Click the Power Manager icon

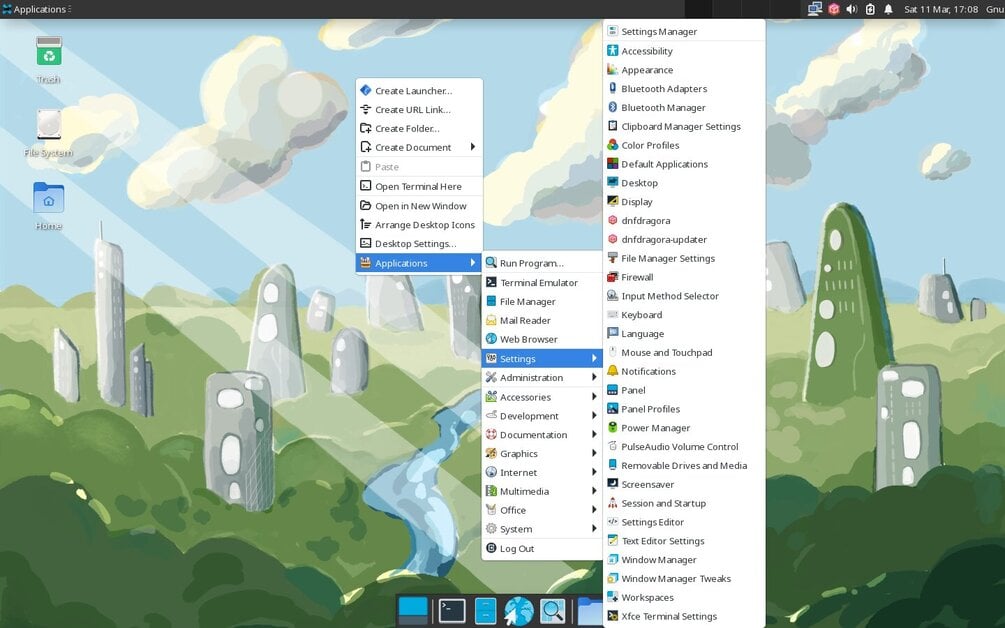[613, 427]
